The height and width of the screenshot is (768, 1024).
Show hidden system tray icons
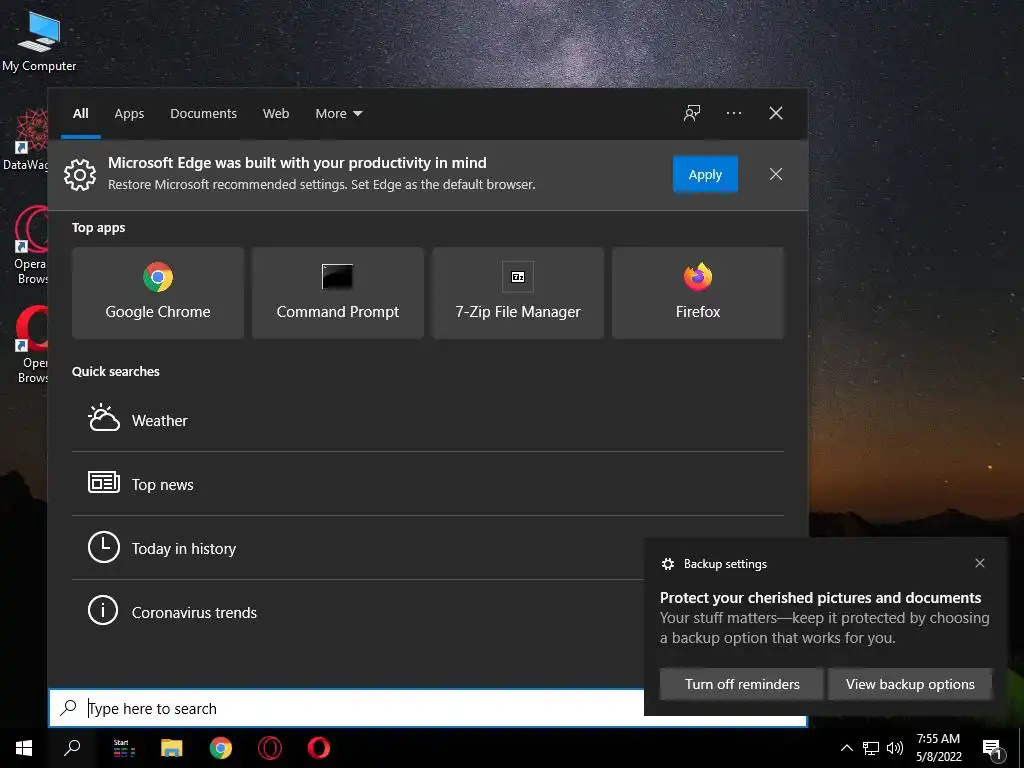(x=846, y=748)
